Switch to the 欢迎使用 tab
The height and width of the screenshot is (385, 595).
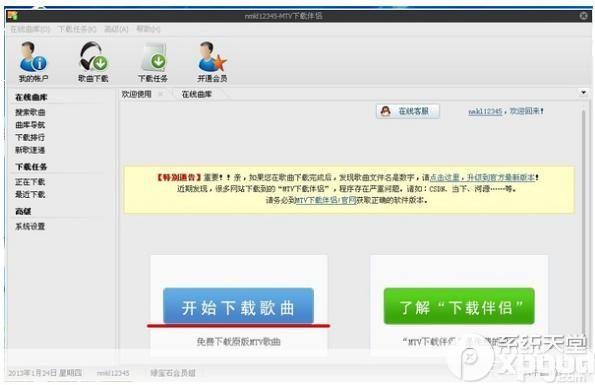point(137,94)
